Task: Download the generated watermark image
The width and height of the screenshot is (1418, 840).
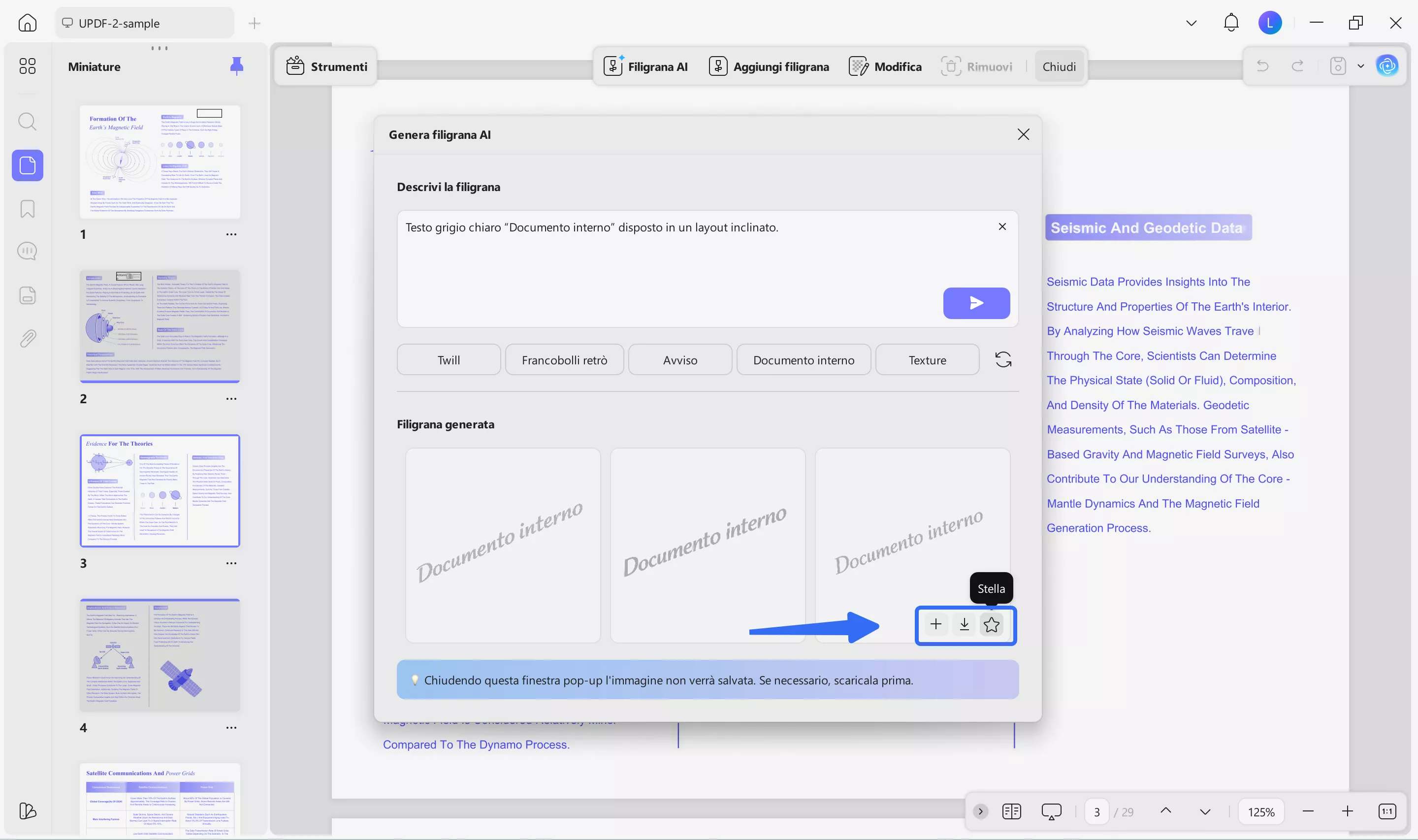Action: 964,624
